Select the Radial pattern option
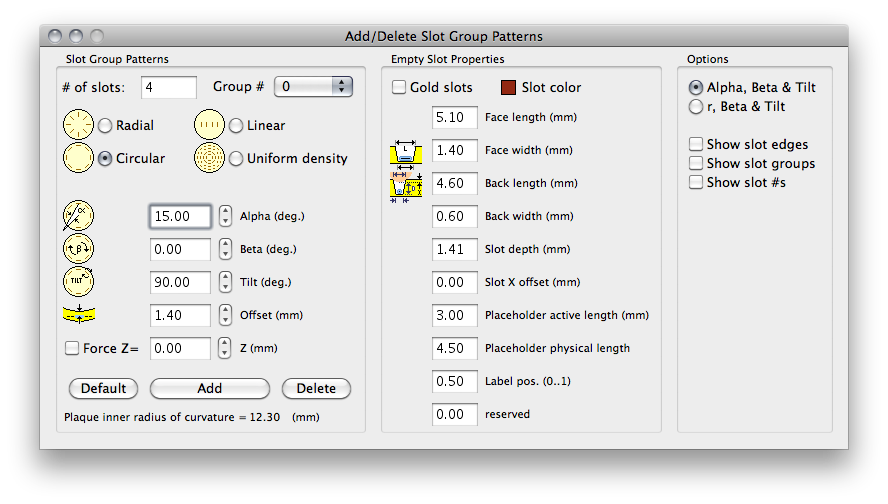Screen dimensions: 888x504 point(105,125)
